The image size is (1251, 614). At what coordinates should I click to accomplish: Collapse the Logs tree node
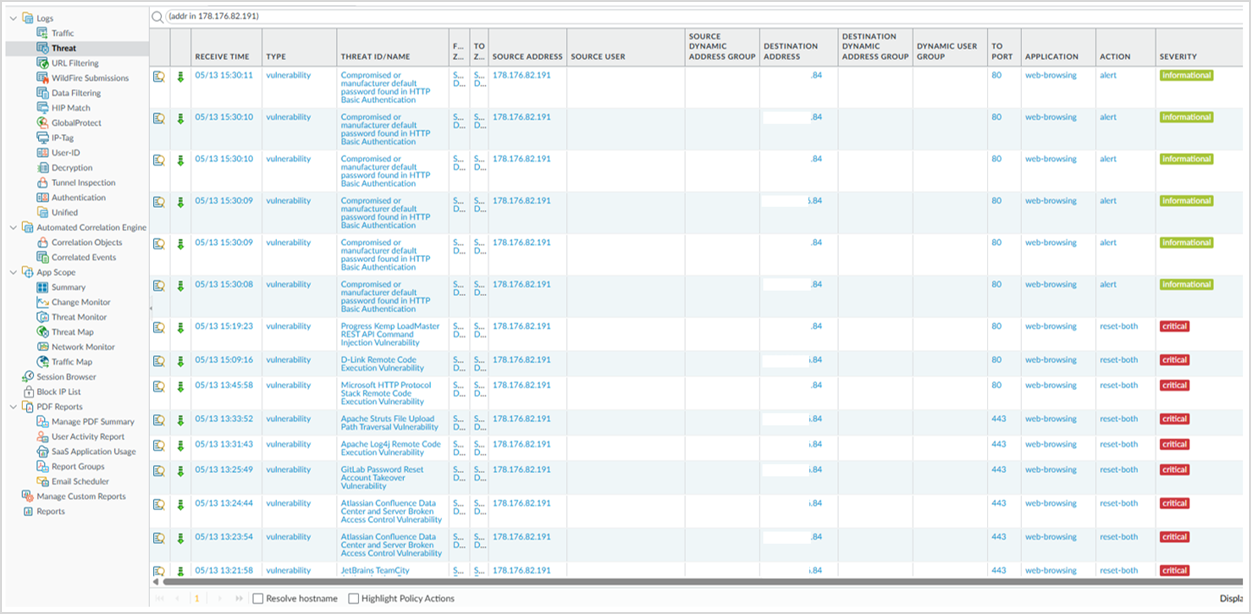pos(12,18)
